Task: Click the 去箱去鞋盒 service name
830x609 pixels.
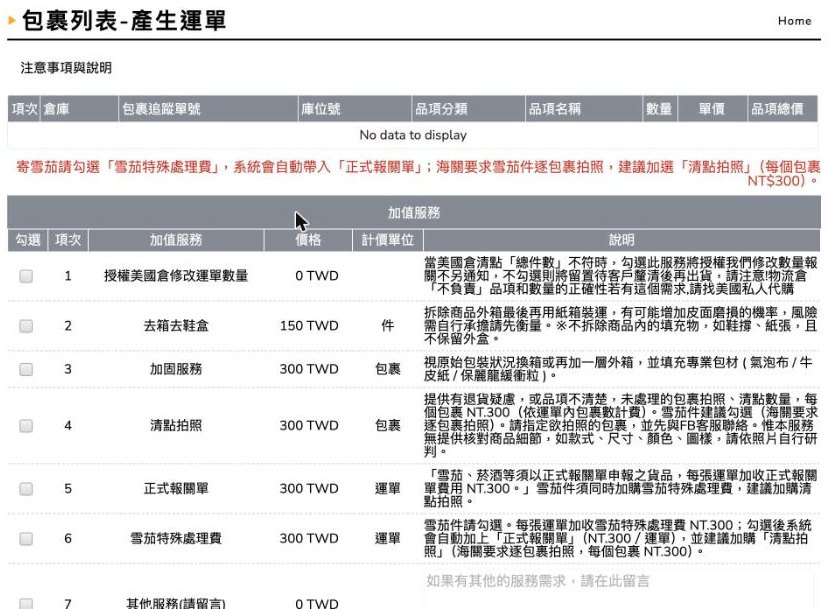Action: pyautogui.click(x=176, y=326)
